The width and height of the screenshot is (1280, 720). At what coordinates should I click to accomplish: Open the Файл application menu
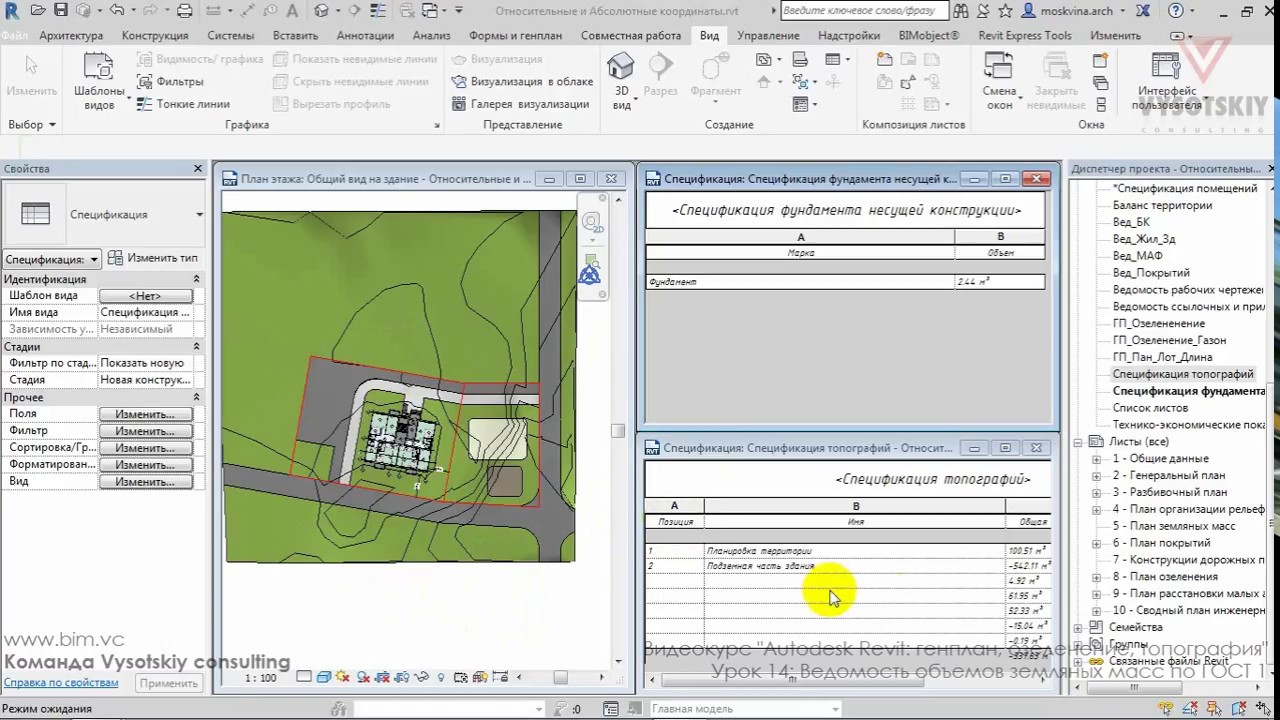click(x=14, y=35)
